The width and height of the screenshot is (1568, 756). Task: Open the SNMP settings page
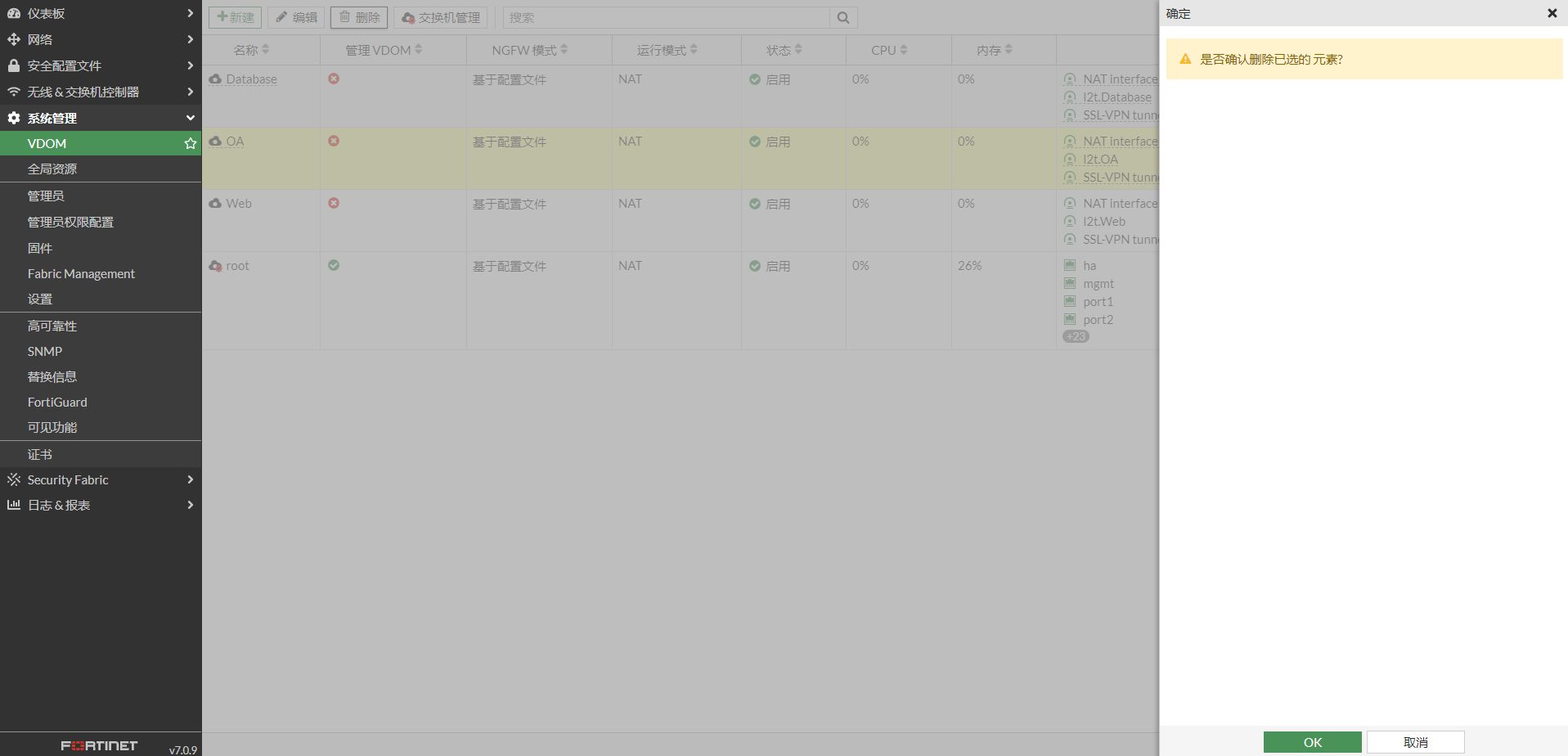tap(45, 351)
